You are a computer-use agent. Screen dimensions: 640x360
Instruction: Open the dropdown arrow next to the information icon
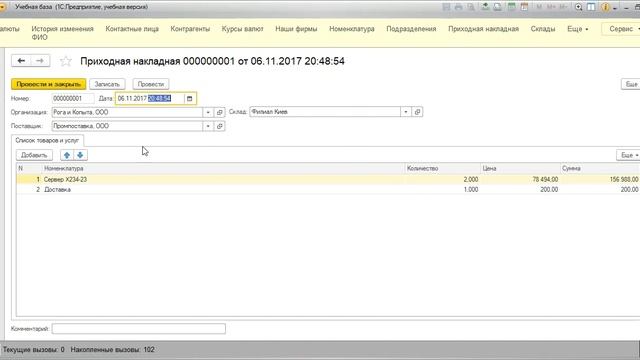[x=615, y=8]
